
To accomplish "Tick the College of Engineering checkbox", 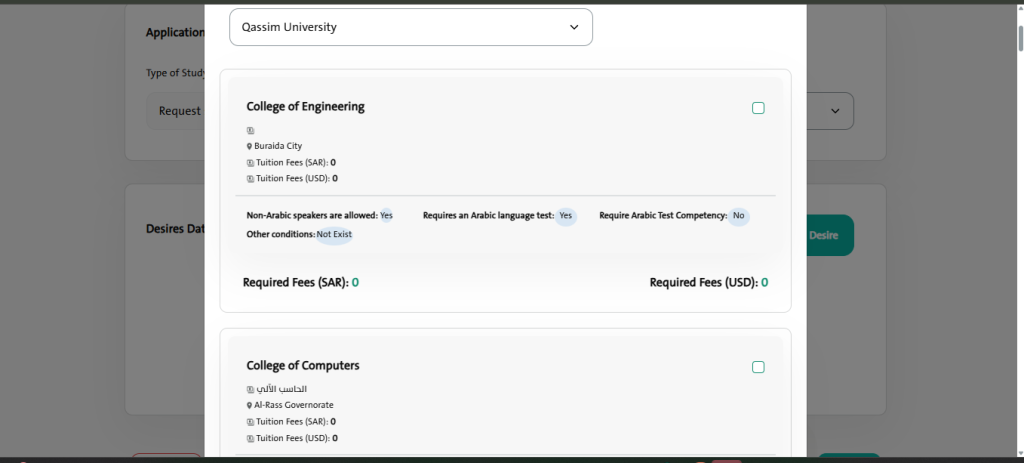I will (x=758, y=108).
